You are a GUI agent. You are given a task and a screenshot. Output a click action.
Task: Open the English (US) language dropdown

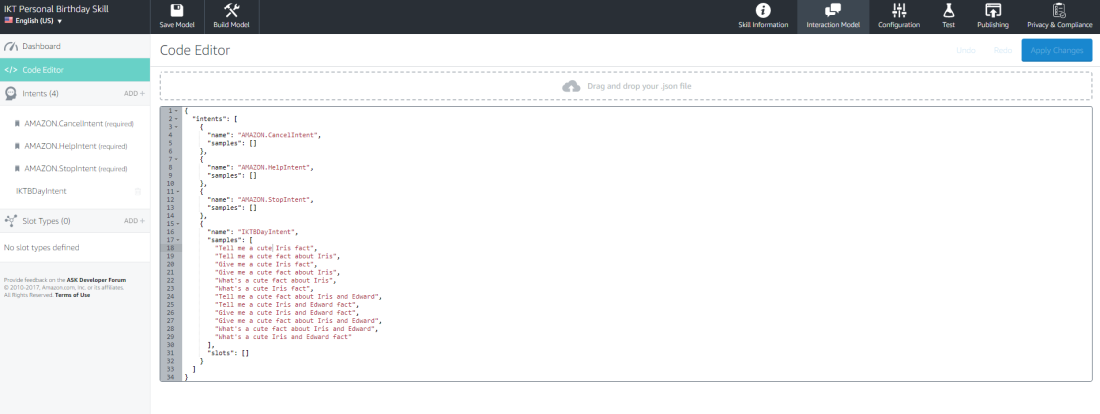34,21
